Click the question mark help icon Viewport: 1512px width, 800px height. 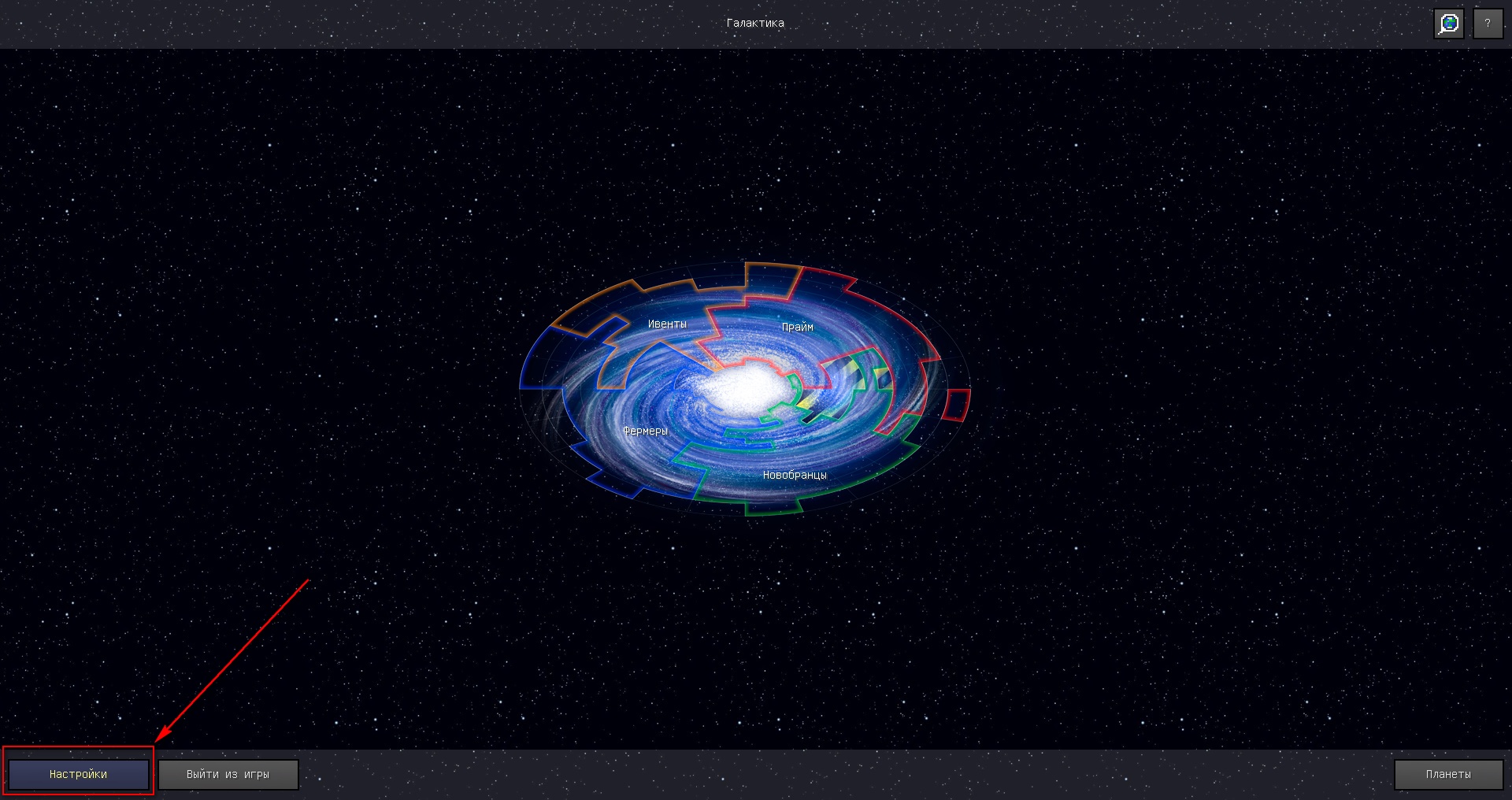pyautogui.click(x=1488, y=24)
